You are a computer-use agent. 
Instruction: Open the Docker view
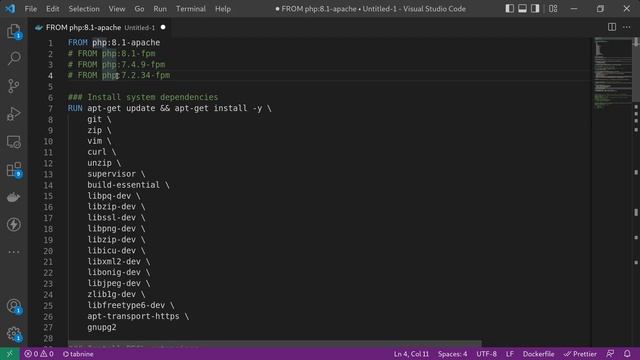(14, 197)
